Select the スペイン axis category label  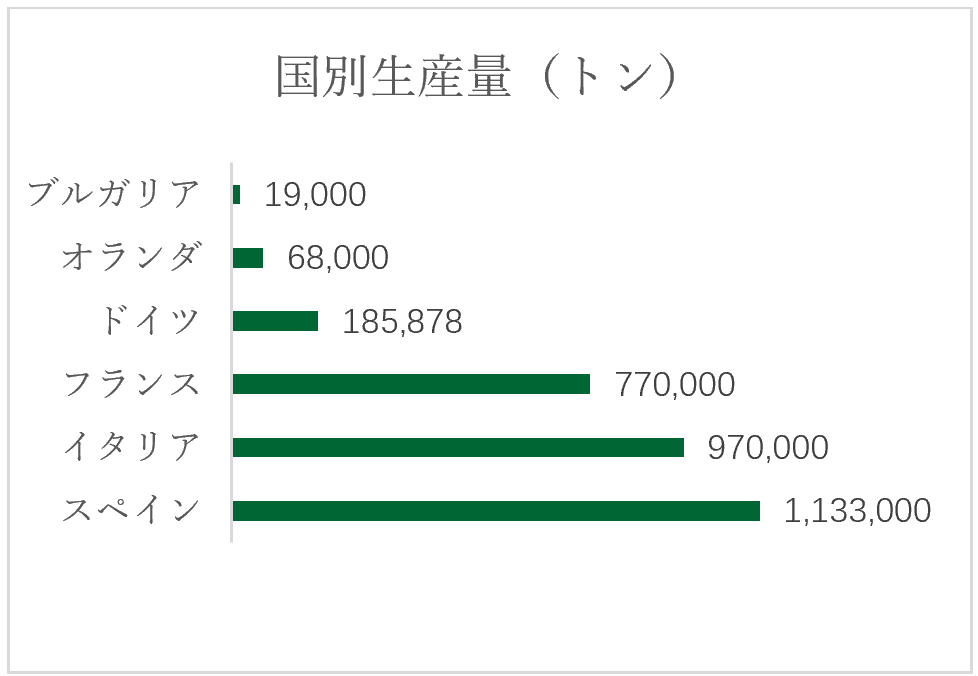click(x=130, y=509)
